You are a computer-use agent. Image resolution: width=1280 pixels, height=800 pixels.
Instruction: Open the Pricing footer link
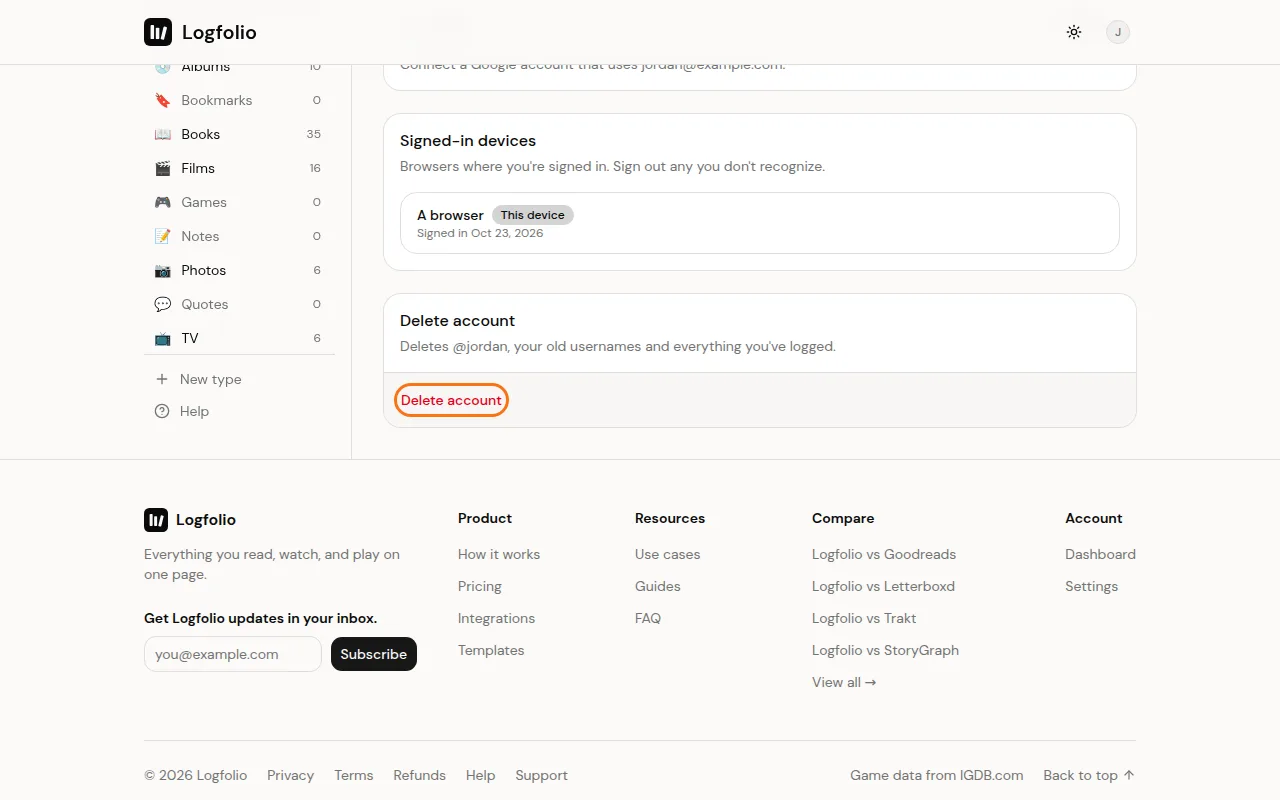[x=480, y=586]
